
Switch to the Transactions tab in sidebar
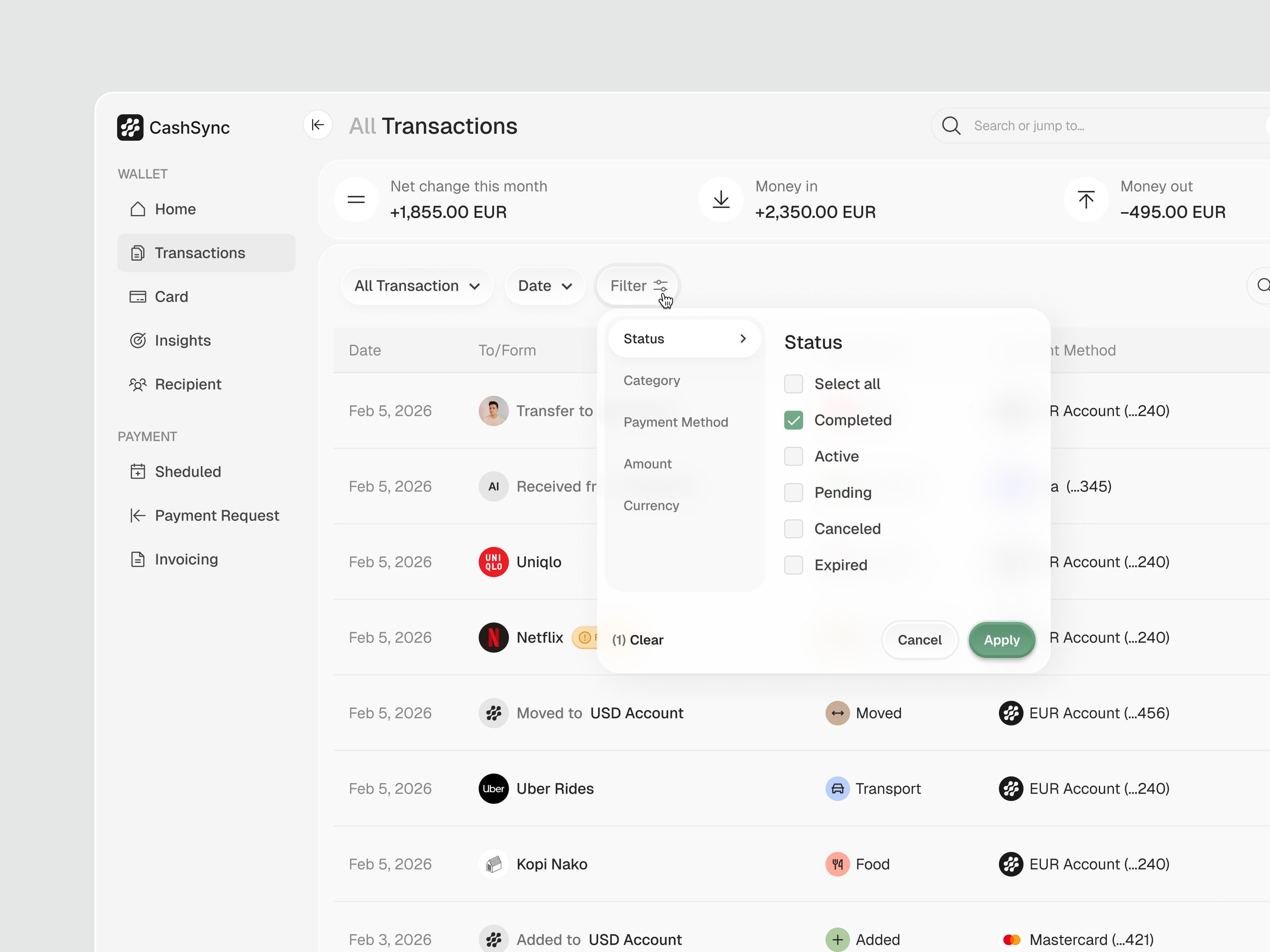pos(200,253)
